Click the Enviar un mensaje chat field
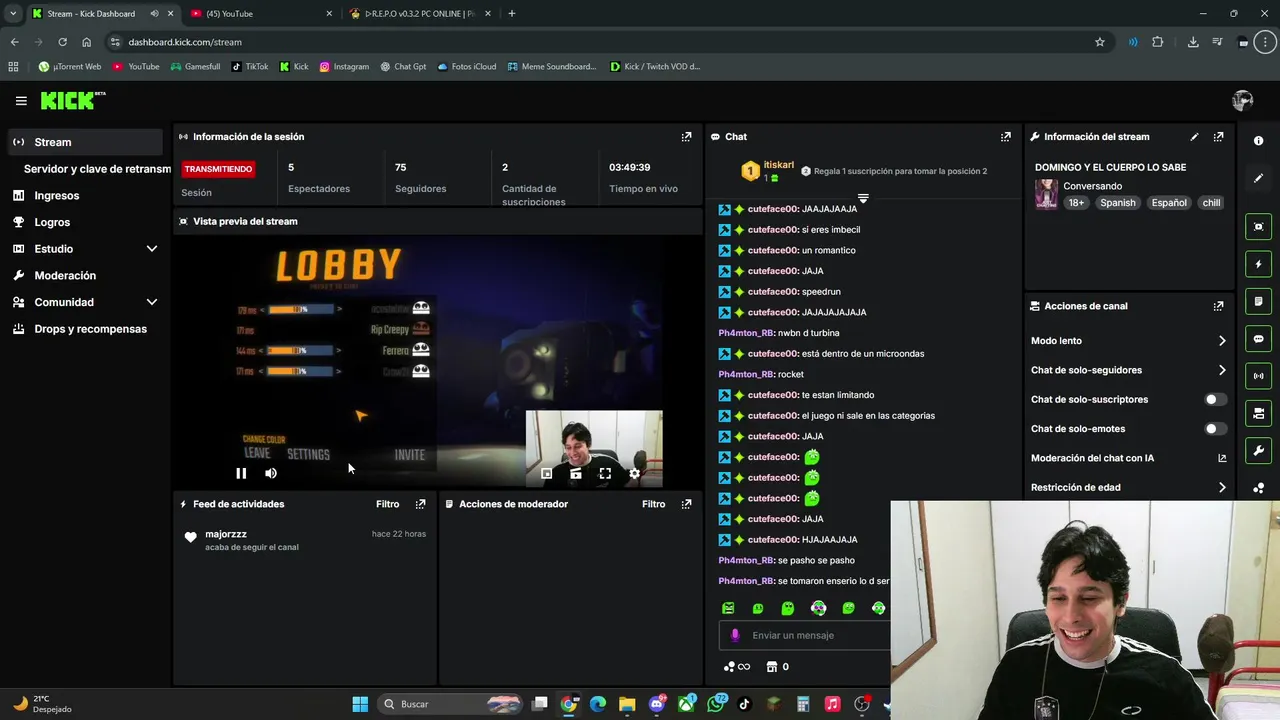This screenshot has height=720, width=1280. [804, 636]
